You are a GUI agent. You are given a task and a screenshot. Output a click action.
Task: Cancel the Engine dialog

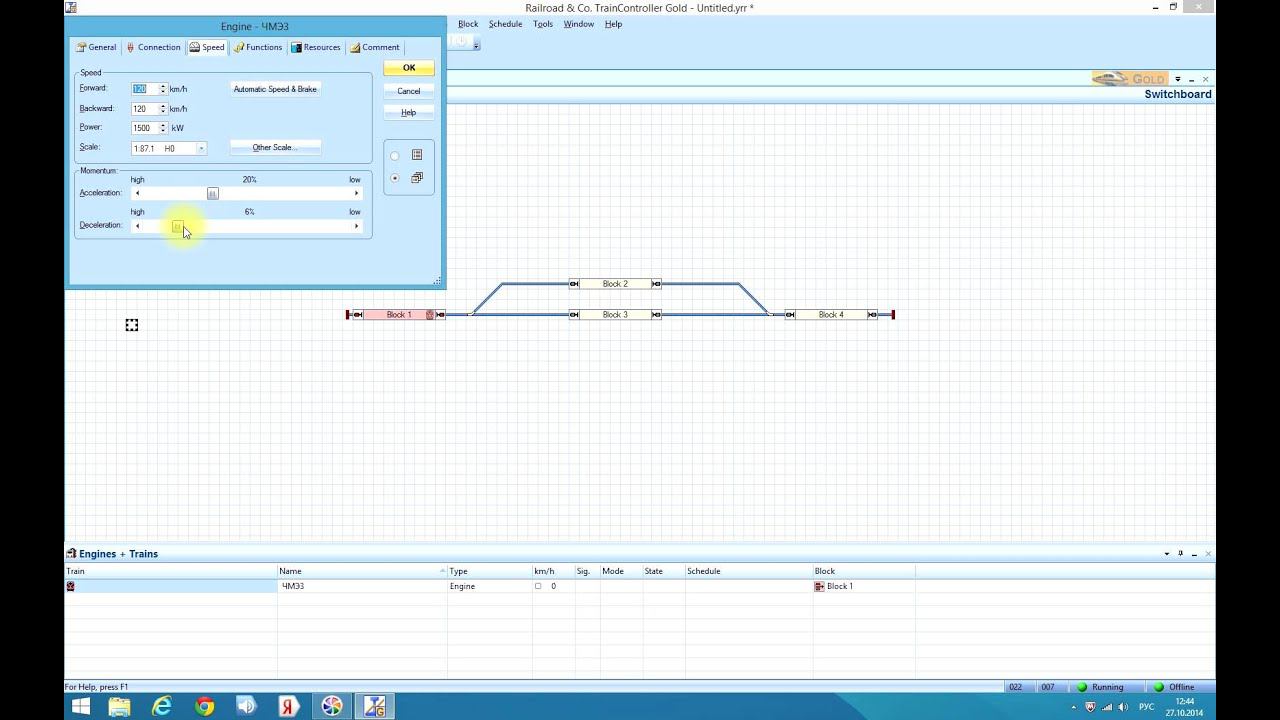coord(409,91)
